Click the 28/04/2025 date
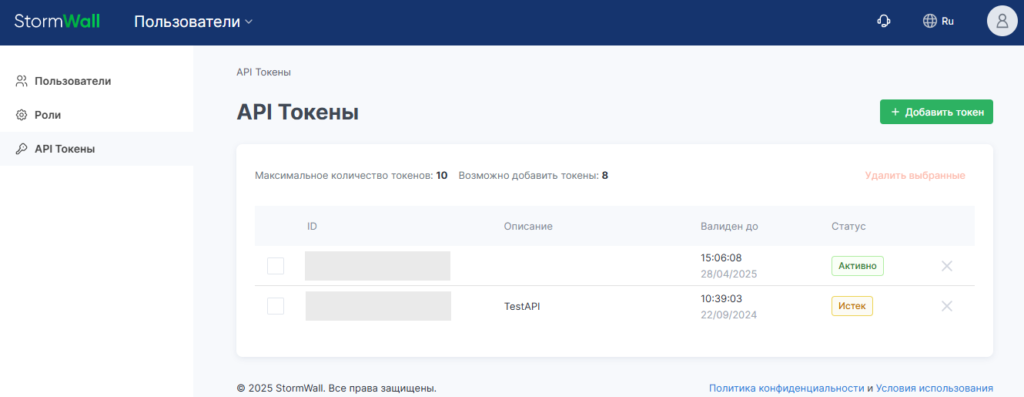The height and width of the screenshot is (397, 1024). pyautogui.click(x=729, y=274)
